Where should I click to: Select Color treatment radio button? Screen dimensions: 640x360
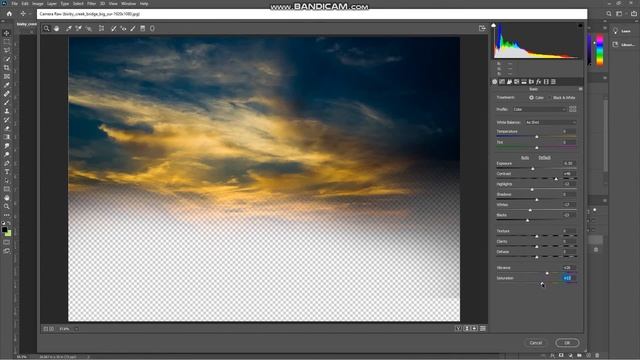click(531, 98)
